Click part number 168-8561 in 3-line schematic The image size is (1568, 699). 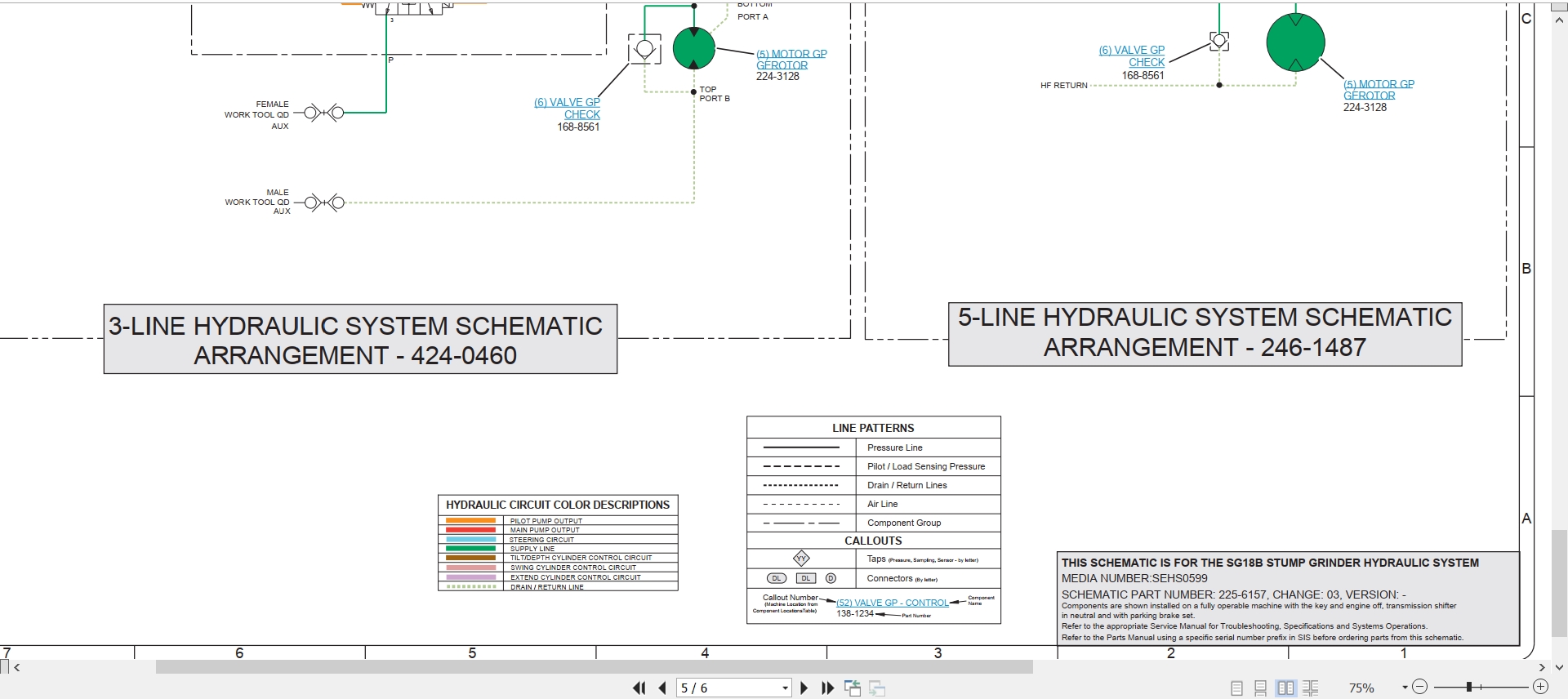click(x=578, y=127)
